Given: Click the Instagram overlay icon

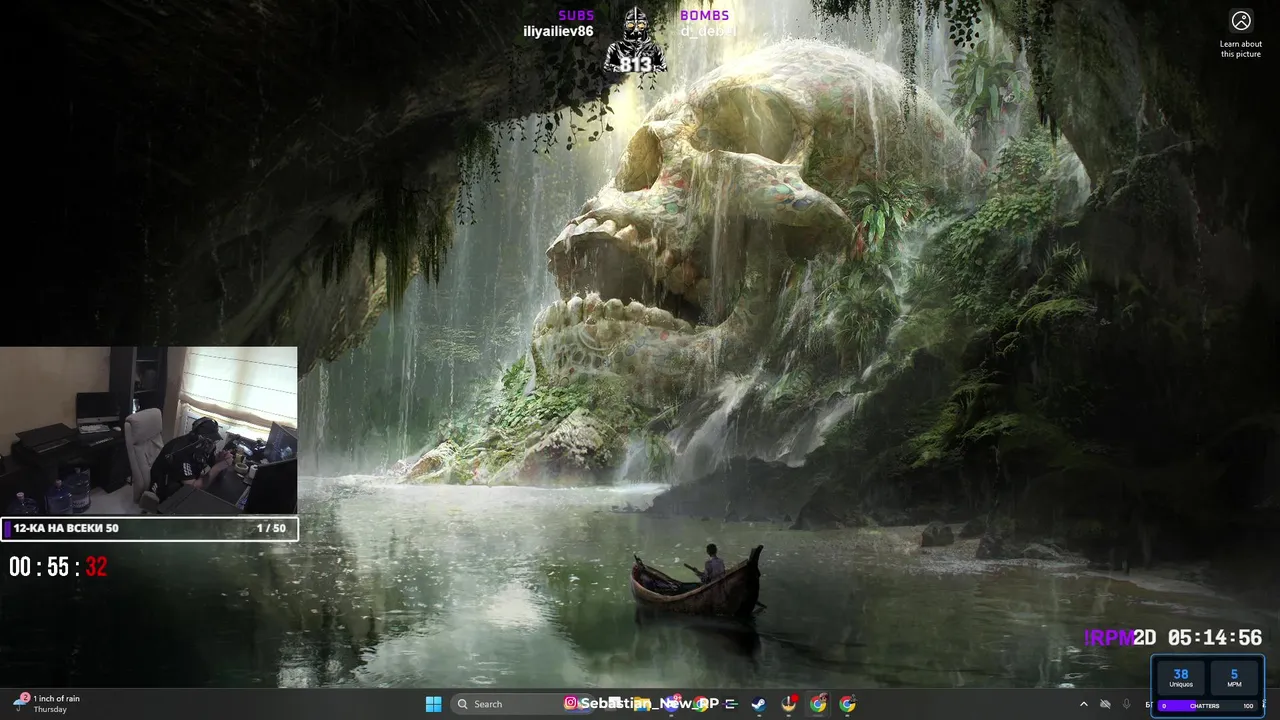Looking at the screenshot, I should pos(571,704).
